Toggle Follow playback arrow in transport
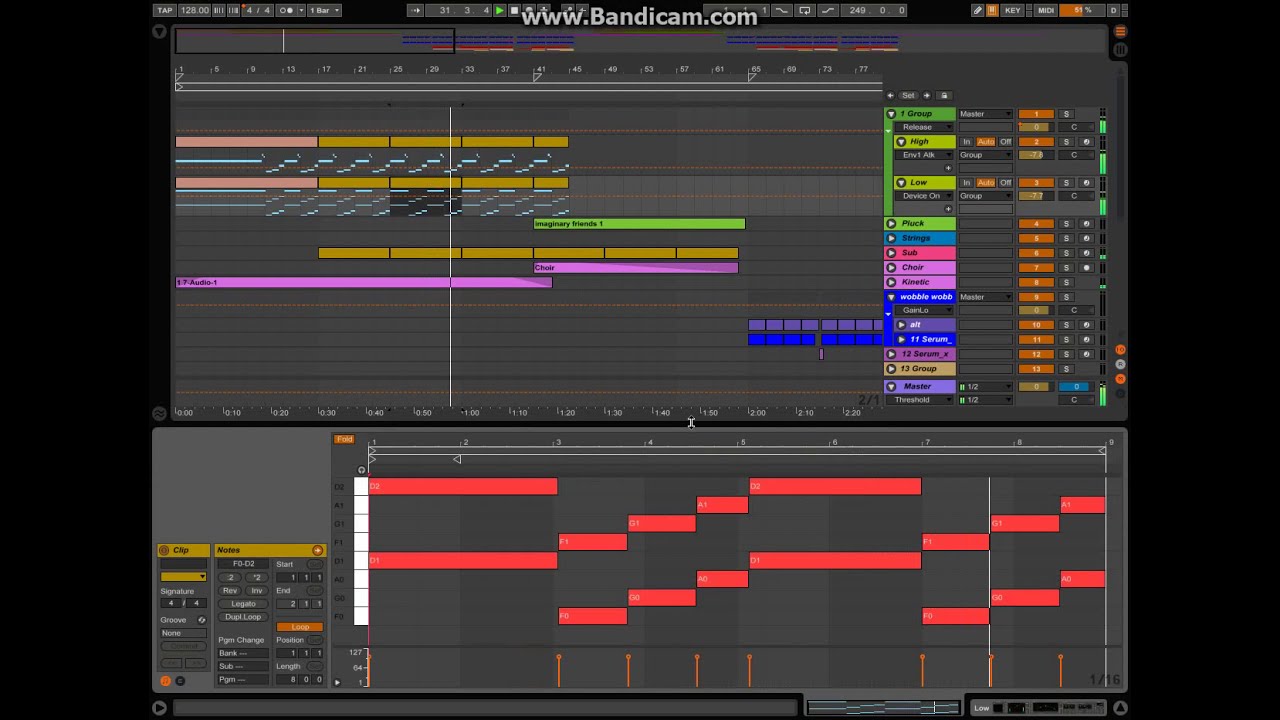Image resolution: width=1280 pixels, height=720 pixels. tap(415, 10)
